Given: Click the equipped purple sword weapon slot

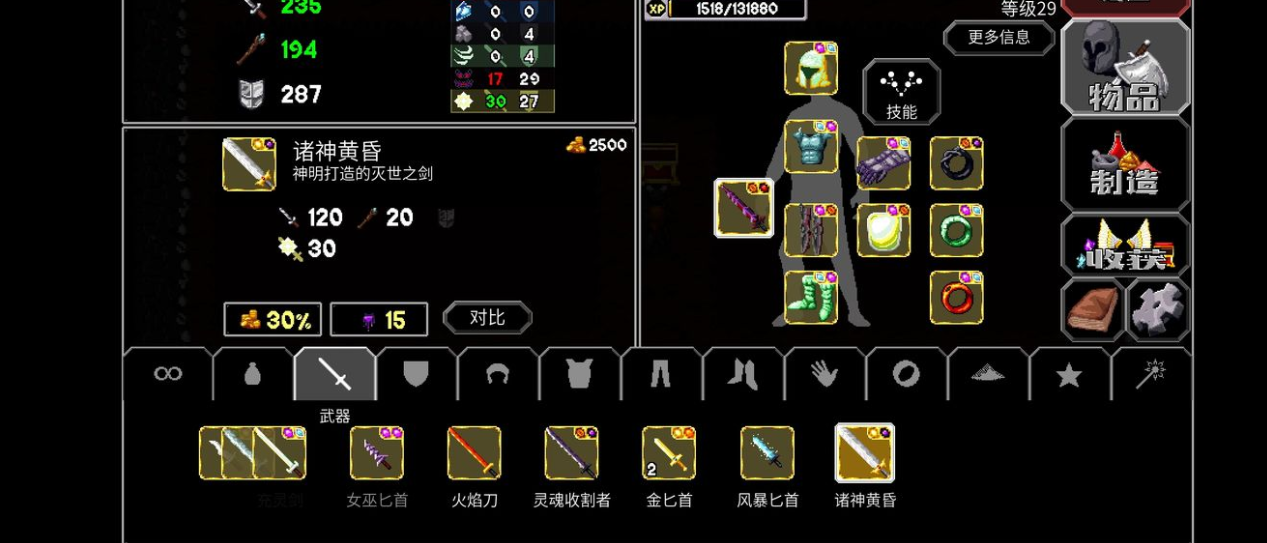Looking at the screenshot, I should click(x=743, y=208).
